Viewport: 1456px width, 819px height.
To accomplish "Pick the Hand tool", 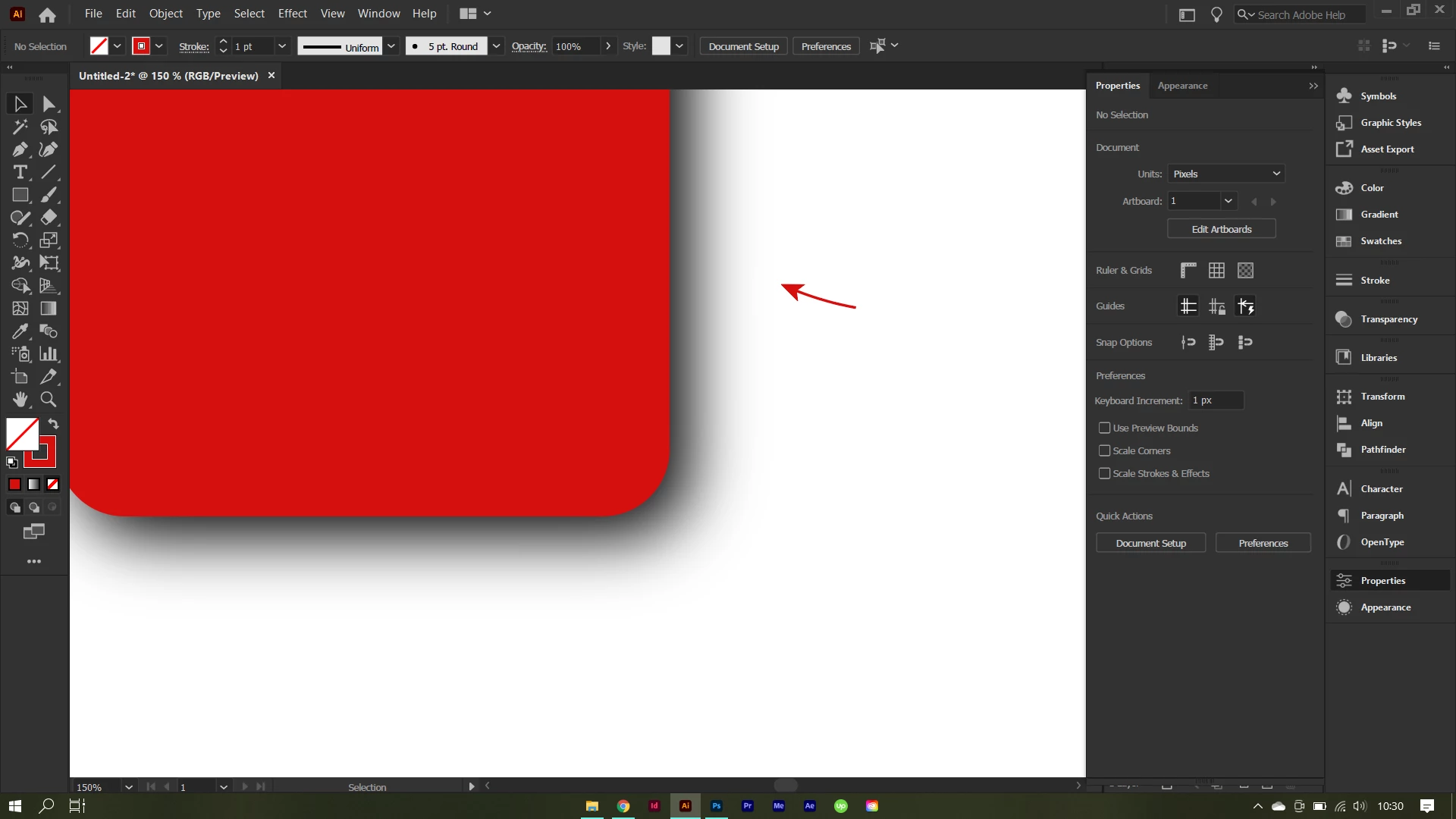I will click(20, 400).
